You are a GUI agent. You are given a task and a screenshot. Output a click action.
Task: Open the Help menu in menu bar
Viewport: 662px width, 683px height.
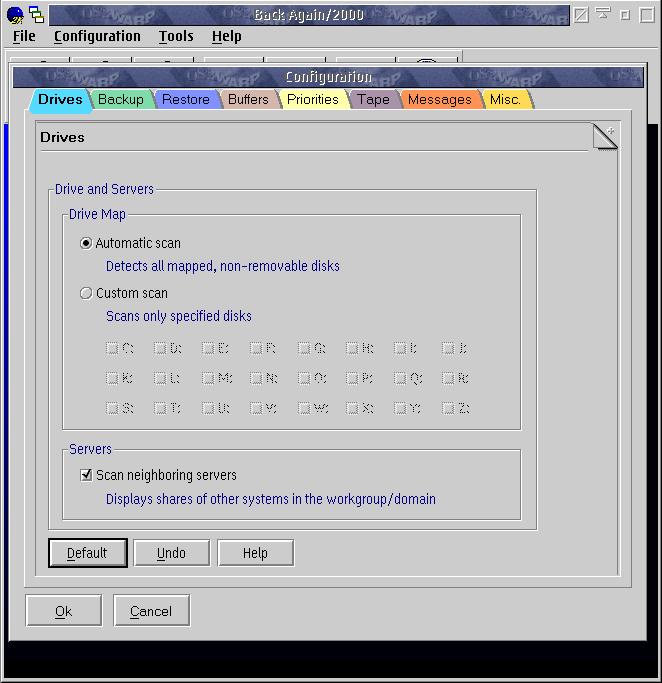(x=226, y=36)
